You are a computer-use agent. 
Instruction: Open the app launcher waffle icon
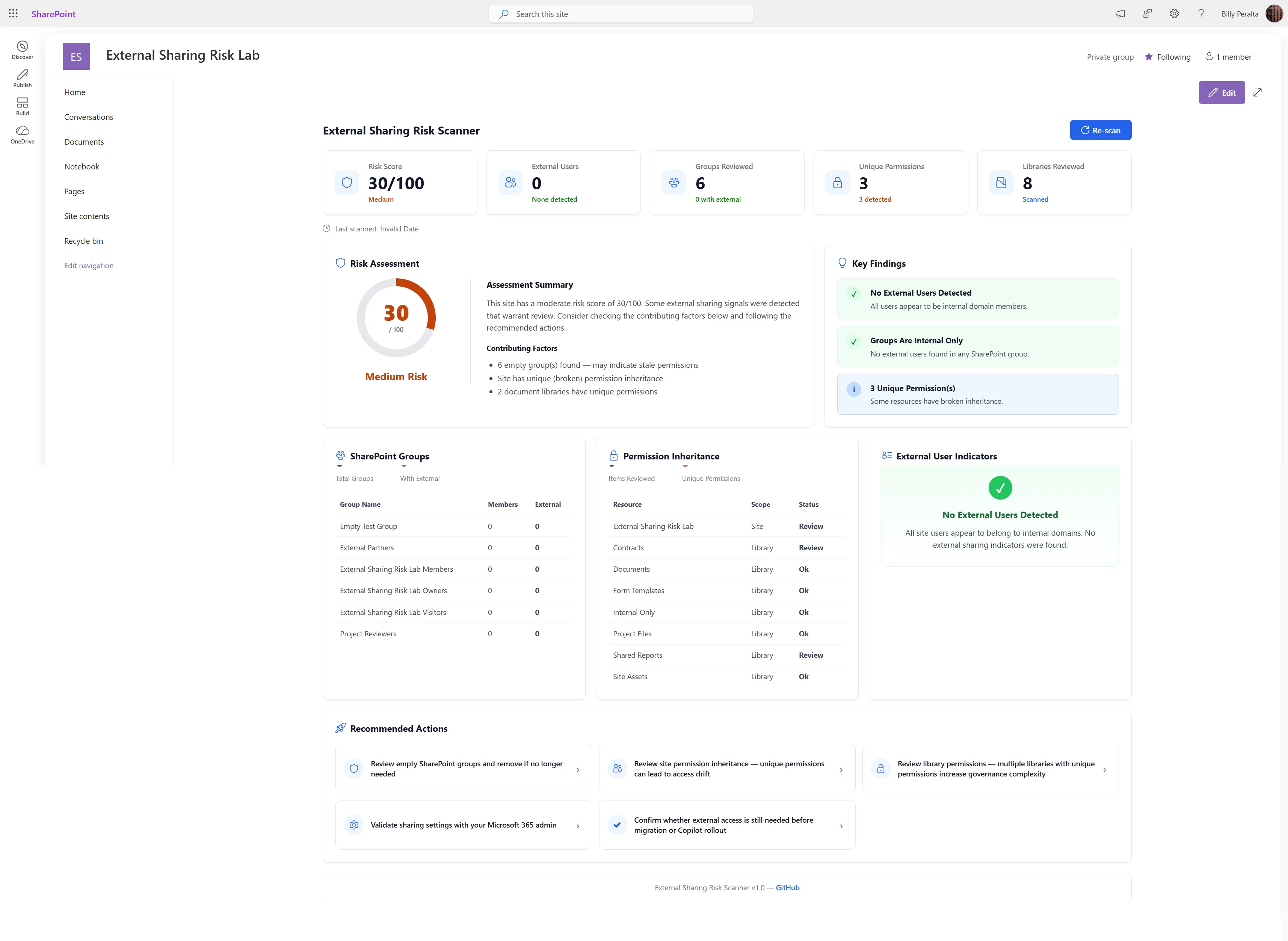click(13, 14)
